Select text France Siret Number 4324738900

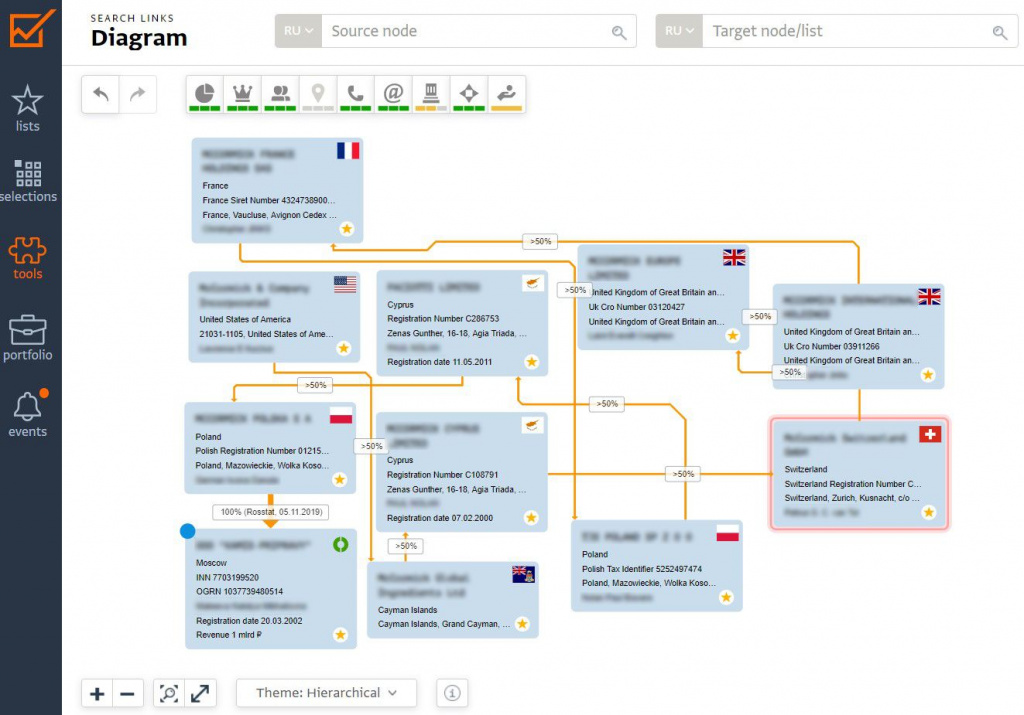(268, 200)
